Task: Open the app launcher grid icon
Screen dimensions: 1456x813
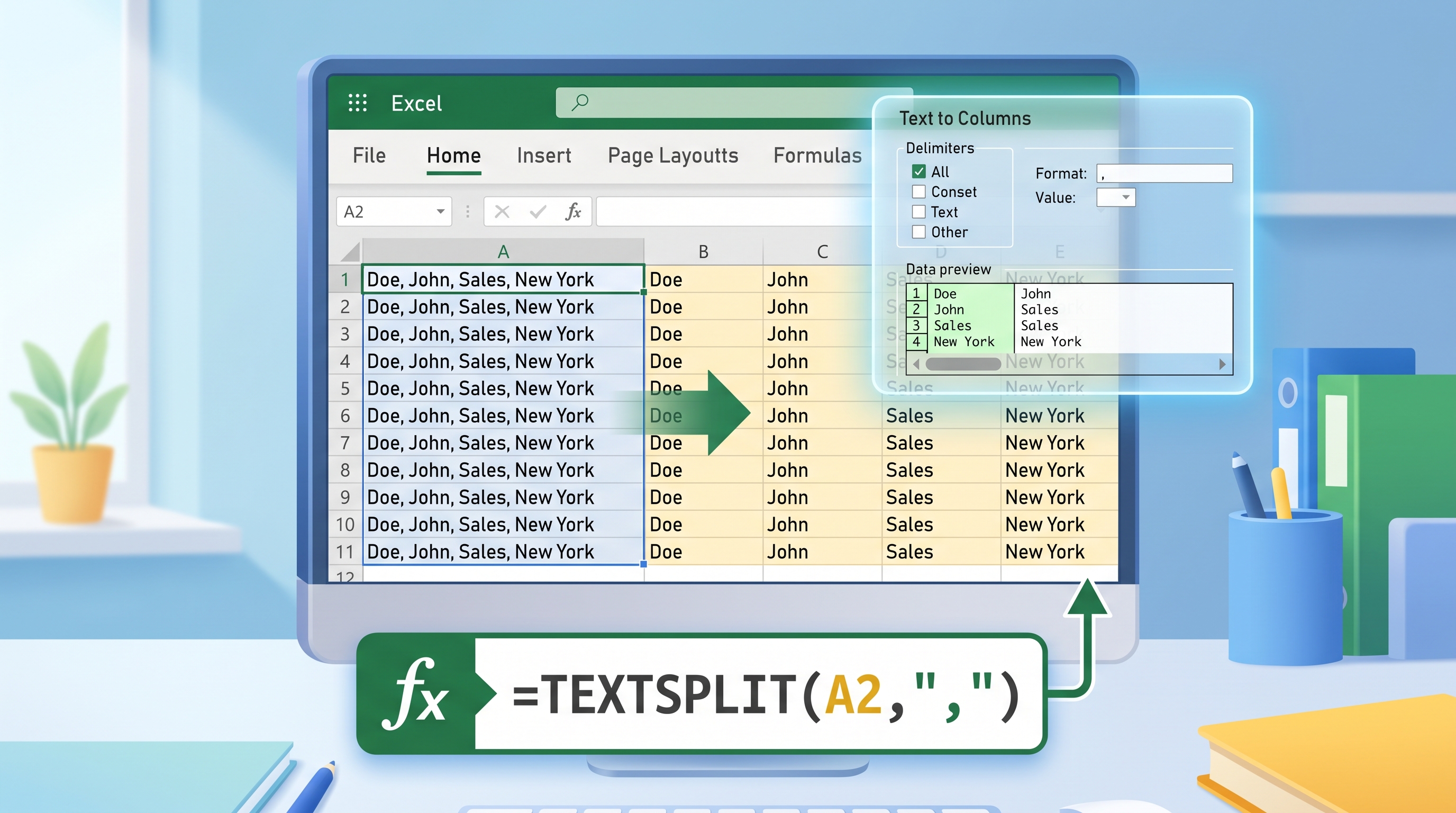Action: pos(357,103)
